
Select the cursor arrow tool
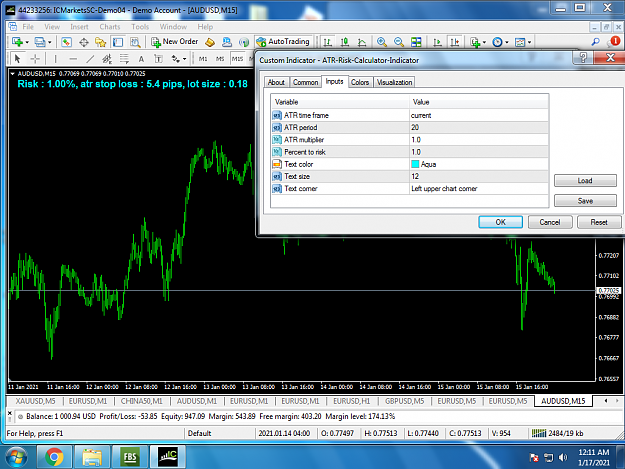[x=17, y=59]
